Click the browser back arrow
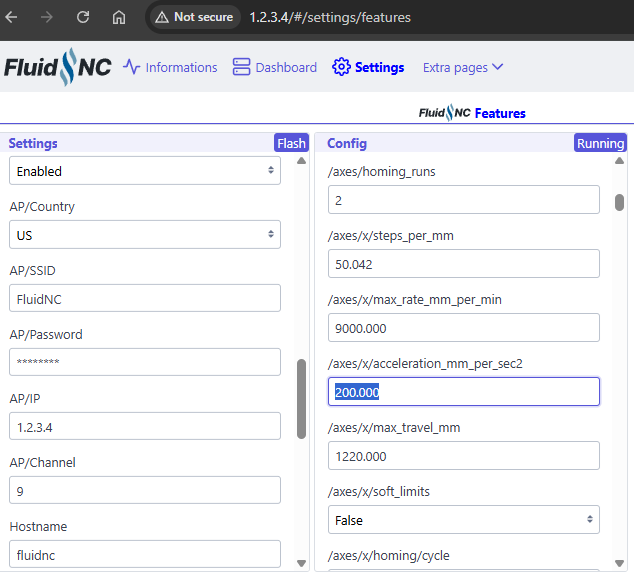The width and height of the screenshot is (634, 576). pyautogui.click(x=13, y=17)
